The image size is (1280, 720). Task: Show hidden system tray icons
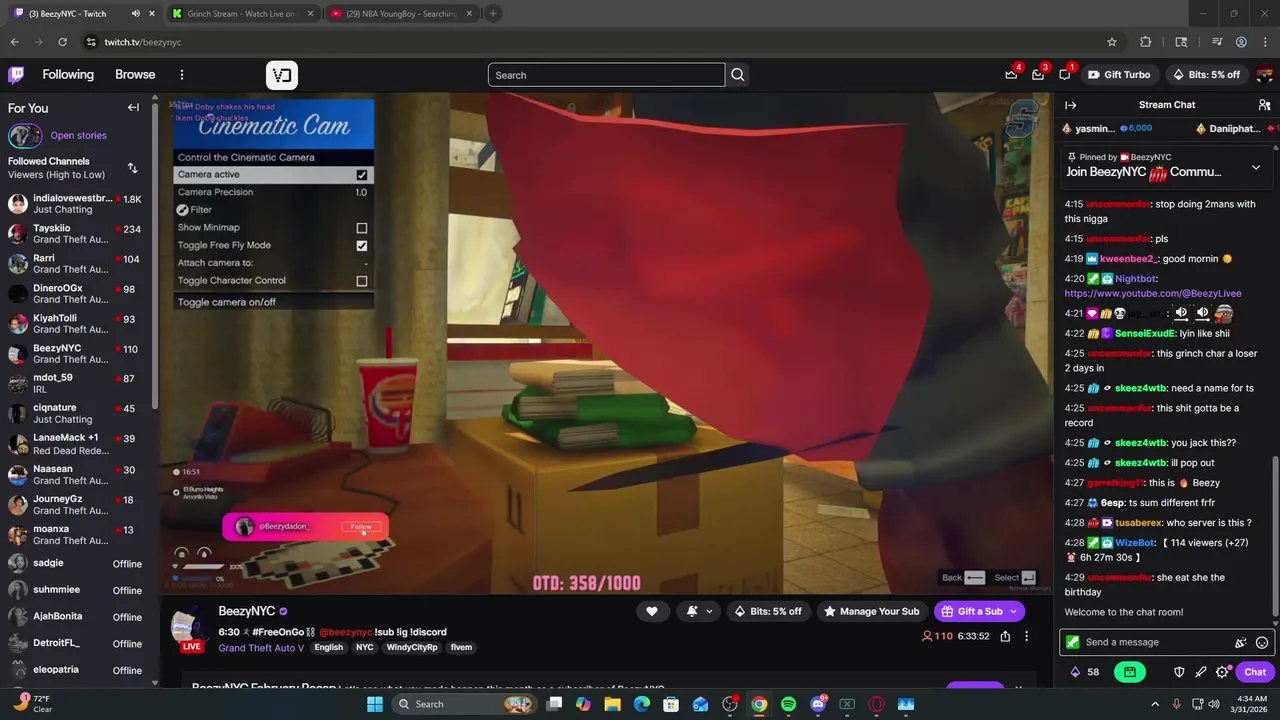pos(1155,704)
